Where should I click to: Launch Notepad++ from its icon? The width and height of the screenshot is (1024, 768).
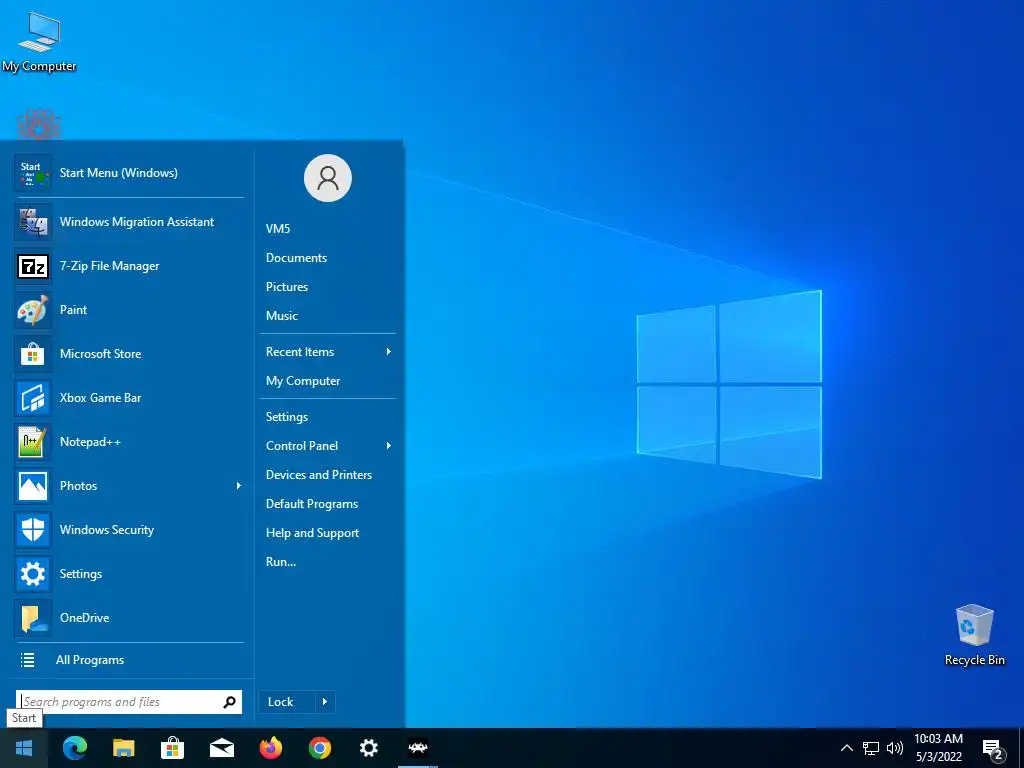click(x=33, y=442)
